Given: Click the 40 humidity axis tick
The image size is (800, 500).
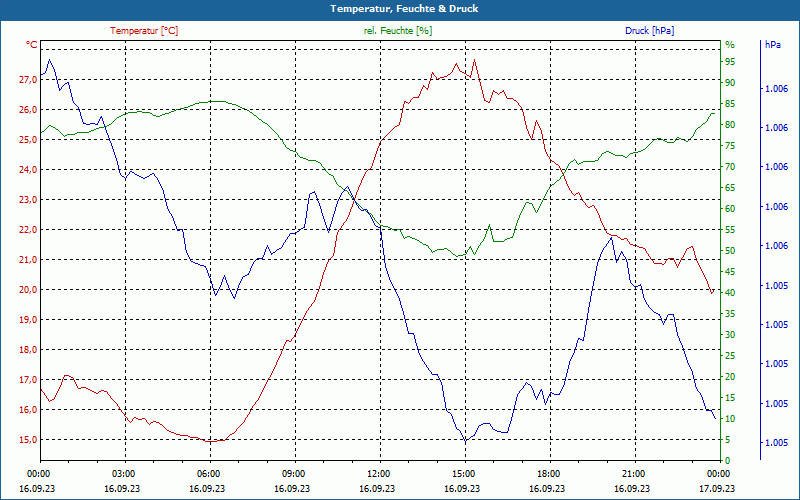Looking at the screenshot, I should pyautogui.click(x=730, y=293).
